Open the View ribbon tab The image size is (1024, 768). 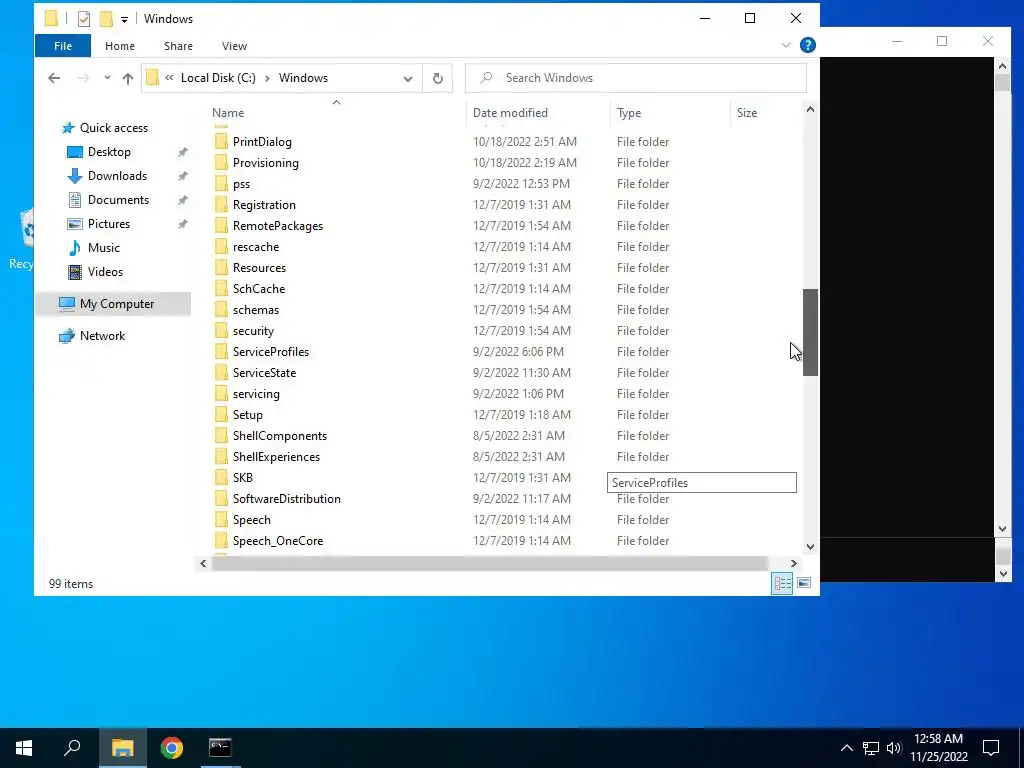coord(234,46)
